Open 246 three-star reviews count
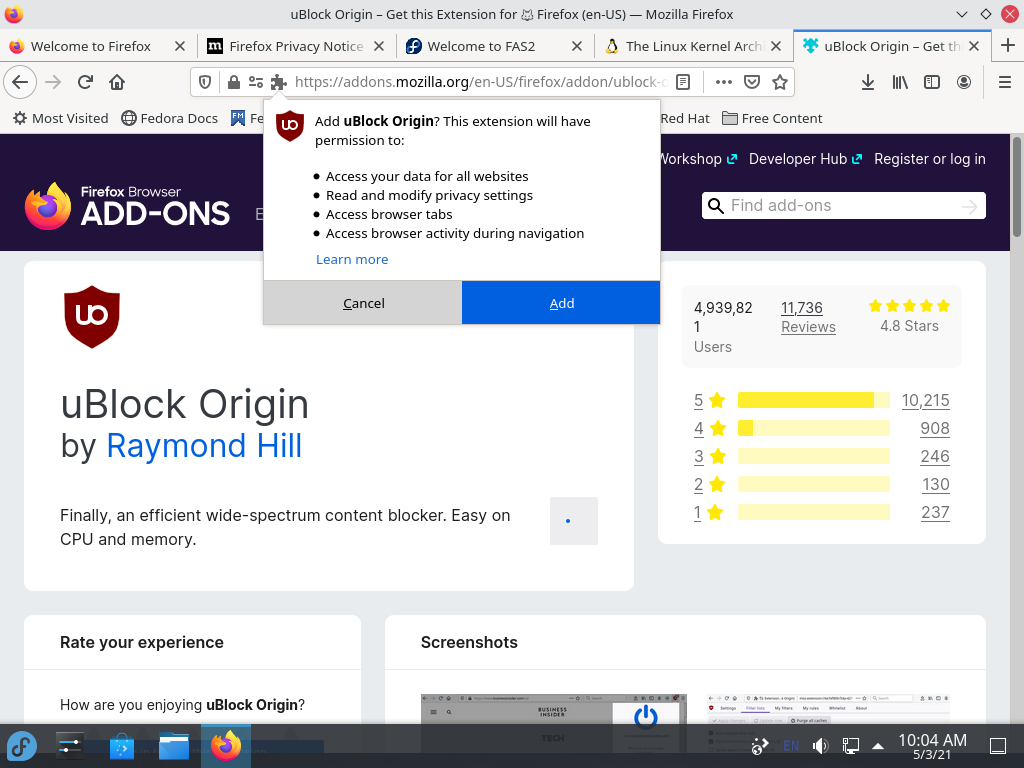This screenshot has width=1024, height=768. [935, 456]
